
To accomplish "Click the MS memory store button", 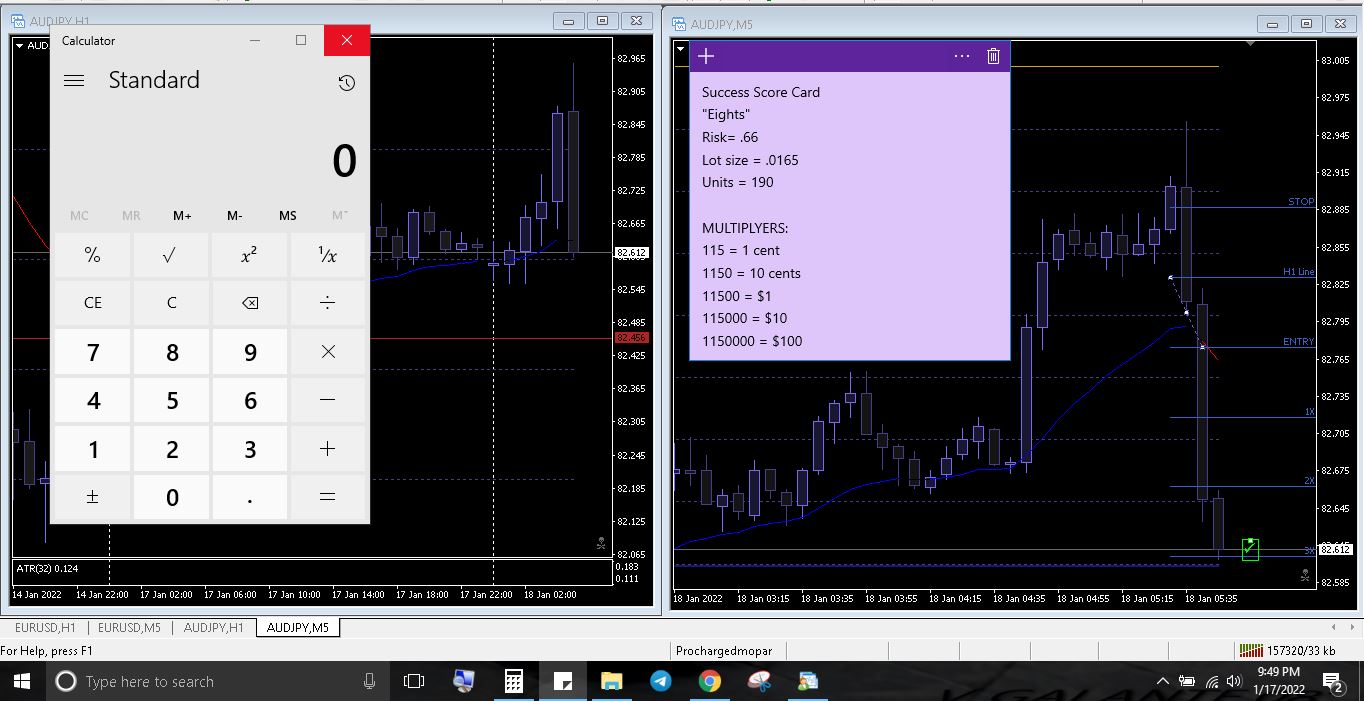I will point(287,216).
